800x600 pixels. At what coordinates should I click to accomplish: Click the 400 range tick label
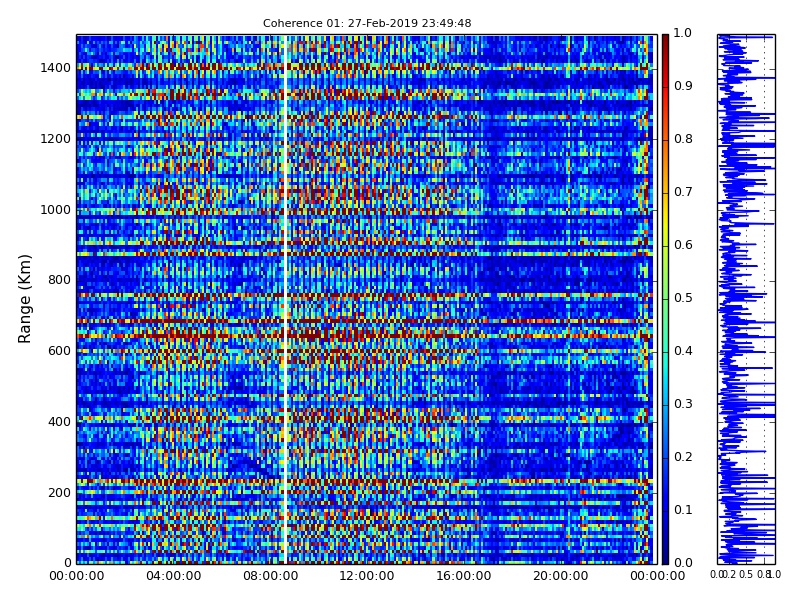(59, 422)
